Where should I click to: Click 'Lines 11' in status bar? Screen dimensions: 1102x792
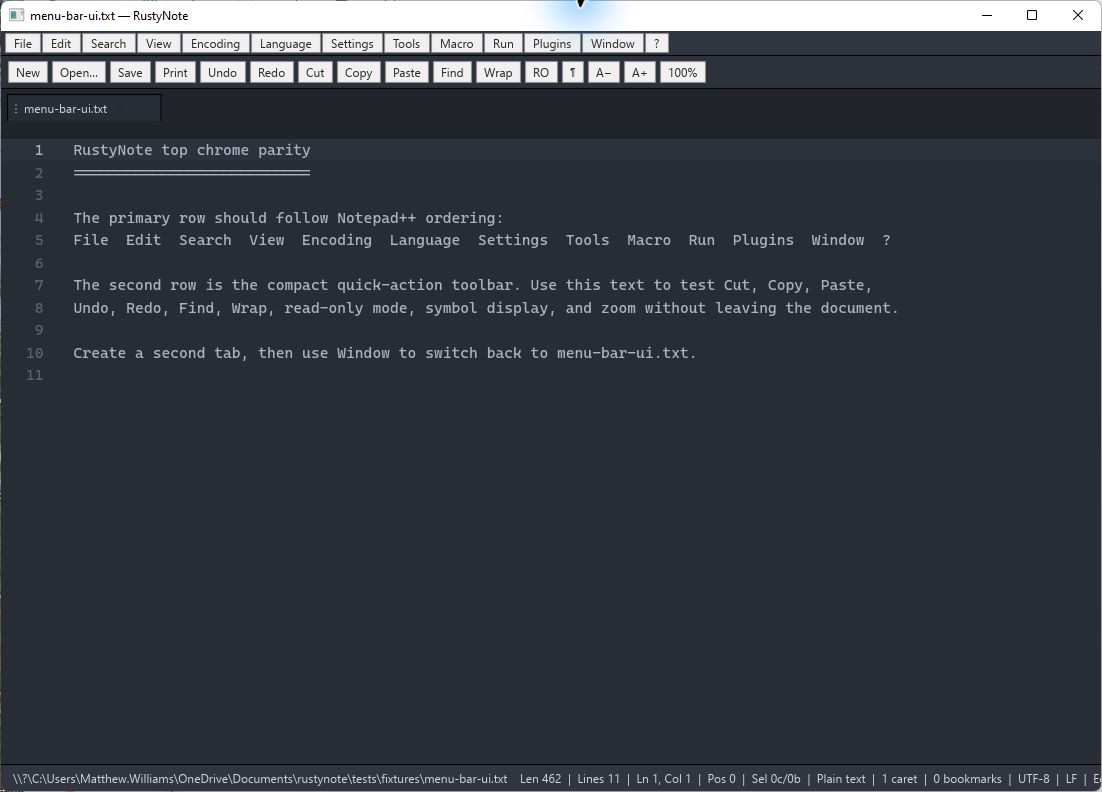[599, 779]
